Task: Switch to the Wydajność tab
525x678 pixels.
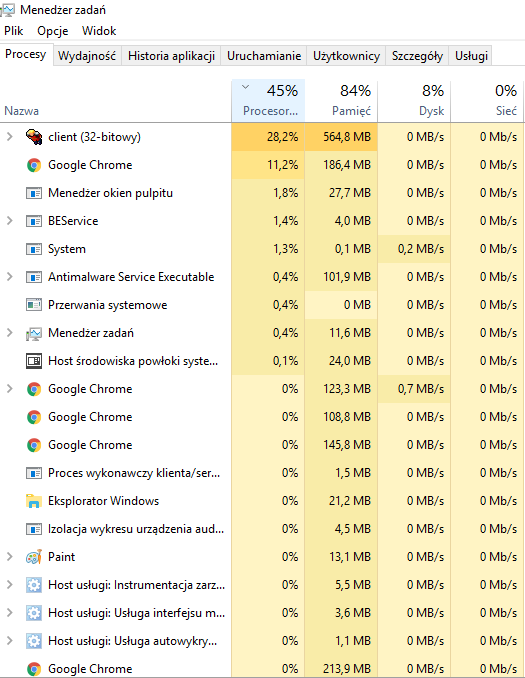Action: (x=87, y=56)
